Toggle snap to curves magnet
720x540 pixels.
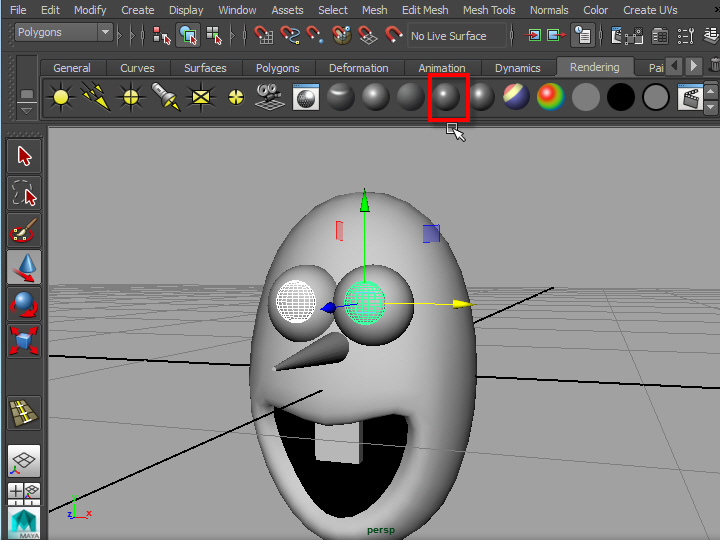point(290,36)
